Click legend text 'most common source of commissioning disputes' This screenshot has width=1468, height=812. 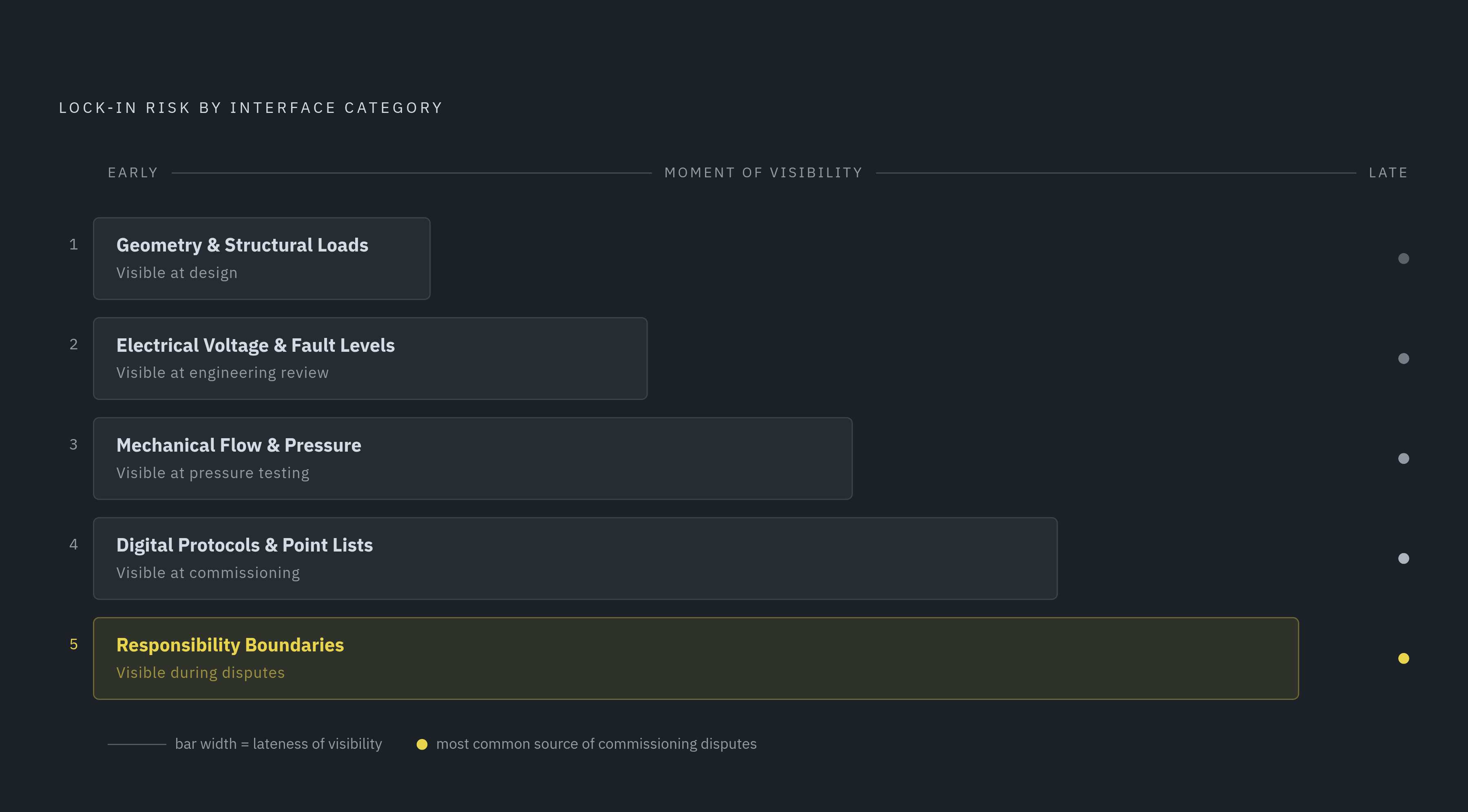(597, 744)
